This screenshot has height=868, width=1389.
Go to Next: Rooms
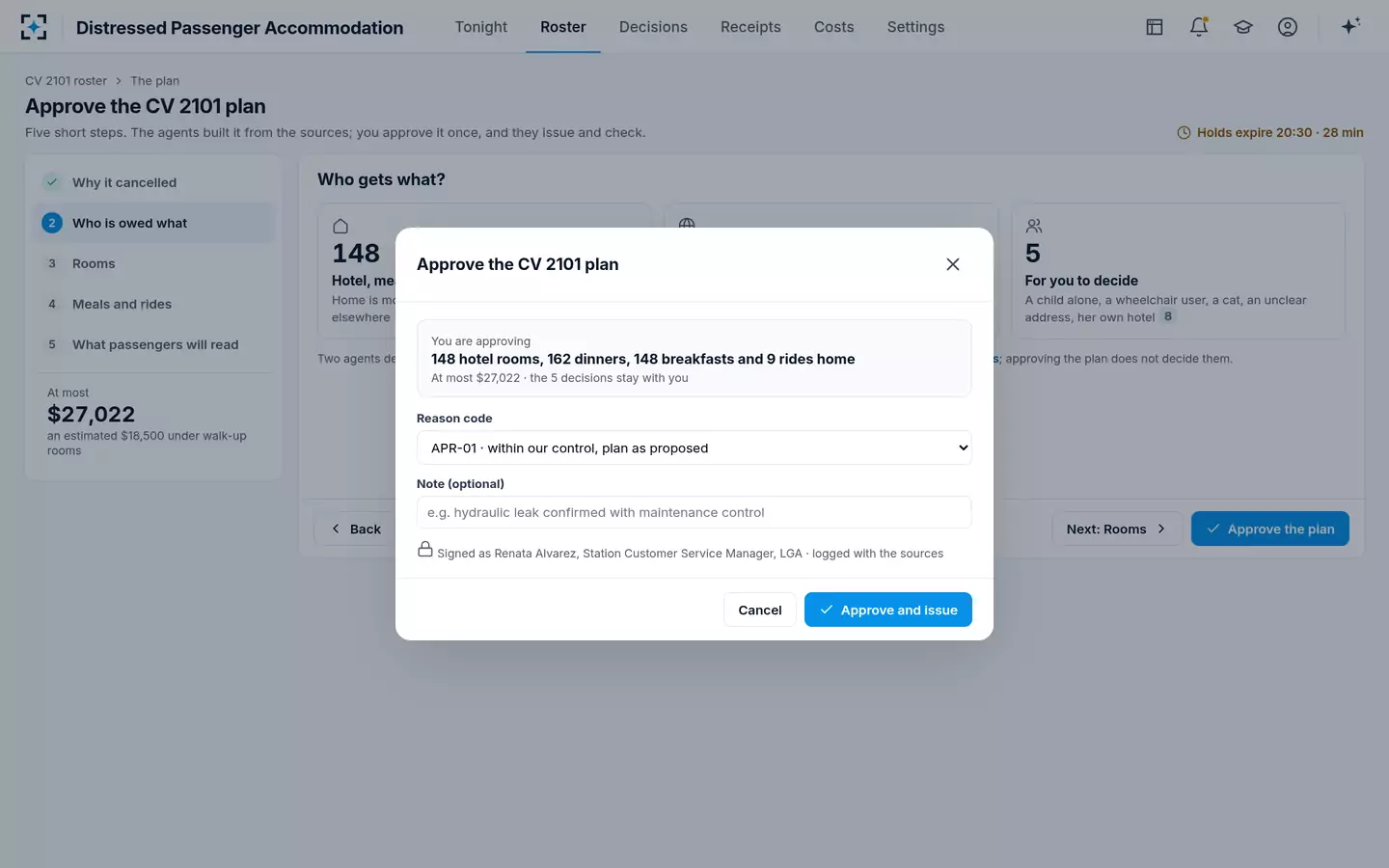coord(1117,529)
